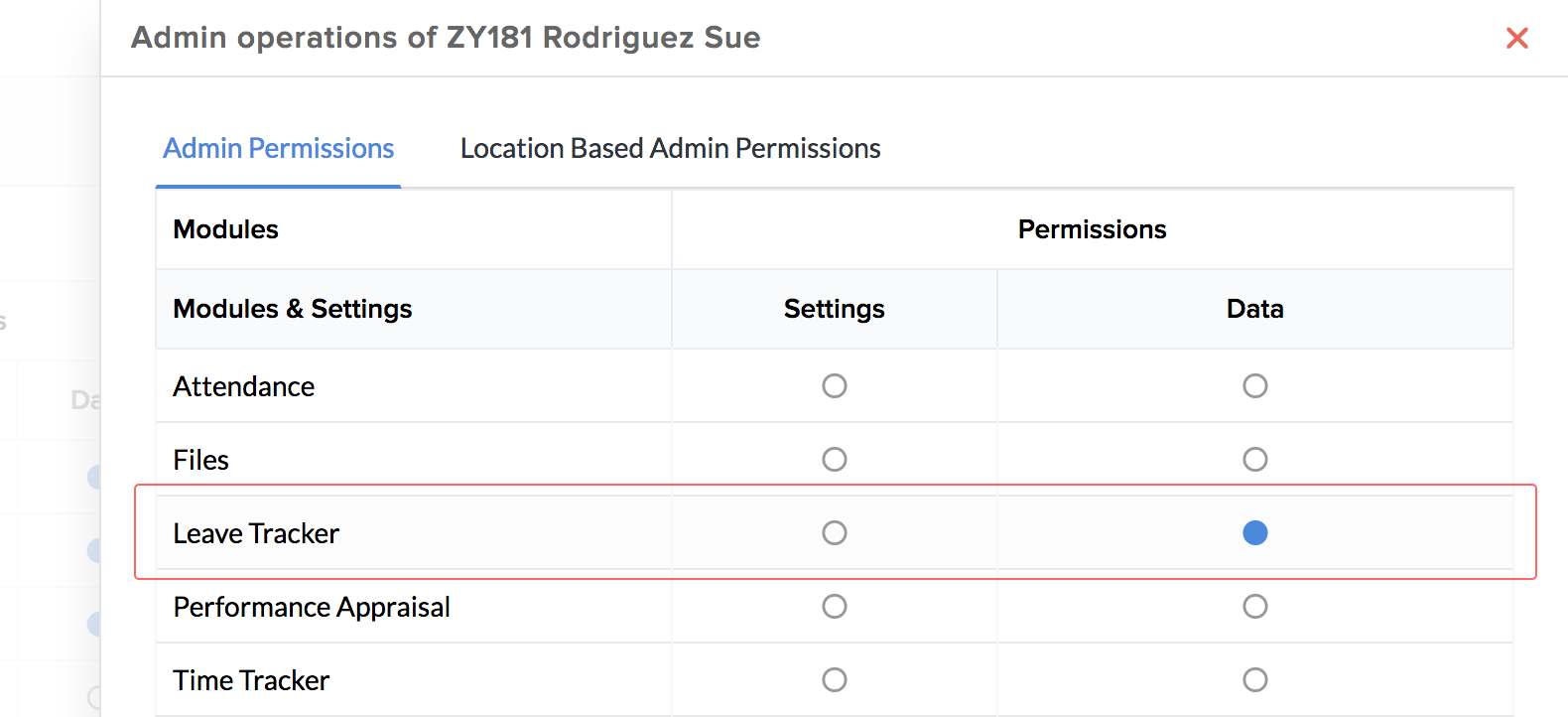Screen dimensions: 1568x717
Task: Click the Settings column header
Action: coord(834,309)
